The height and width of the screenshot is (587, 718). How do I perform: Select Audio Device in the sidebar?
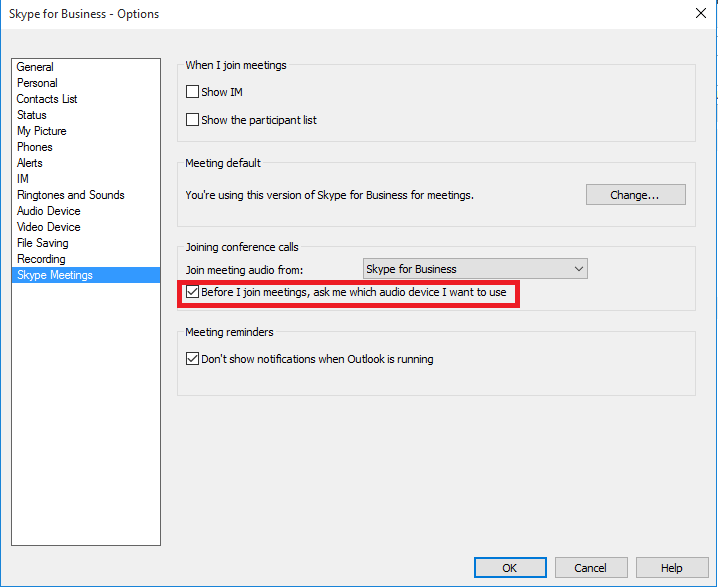click(49, 211)
